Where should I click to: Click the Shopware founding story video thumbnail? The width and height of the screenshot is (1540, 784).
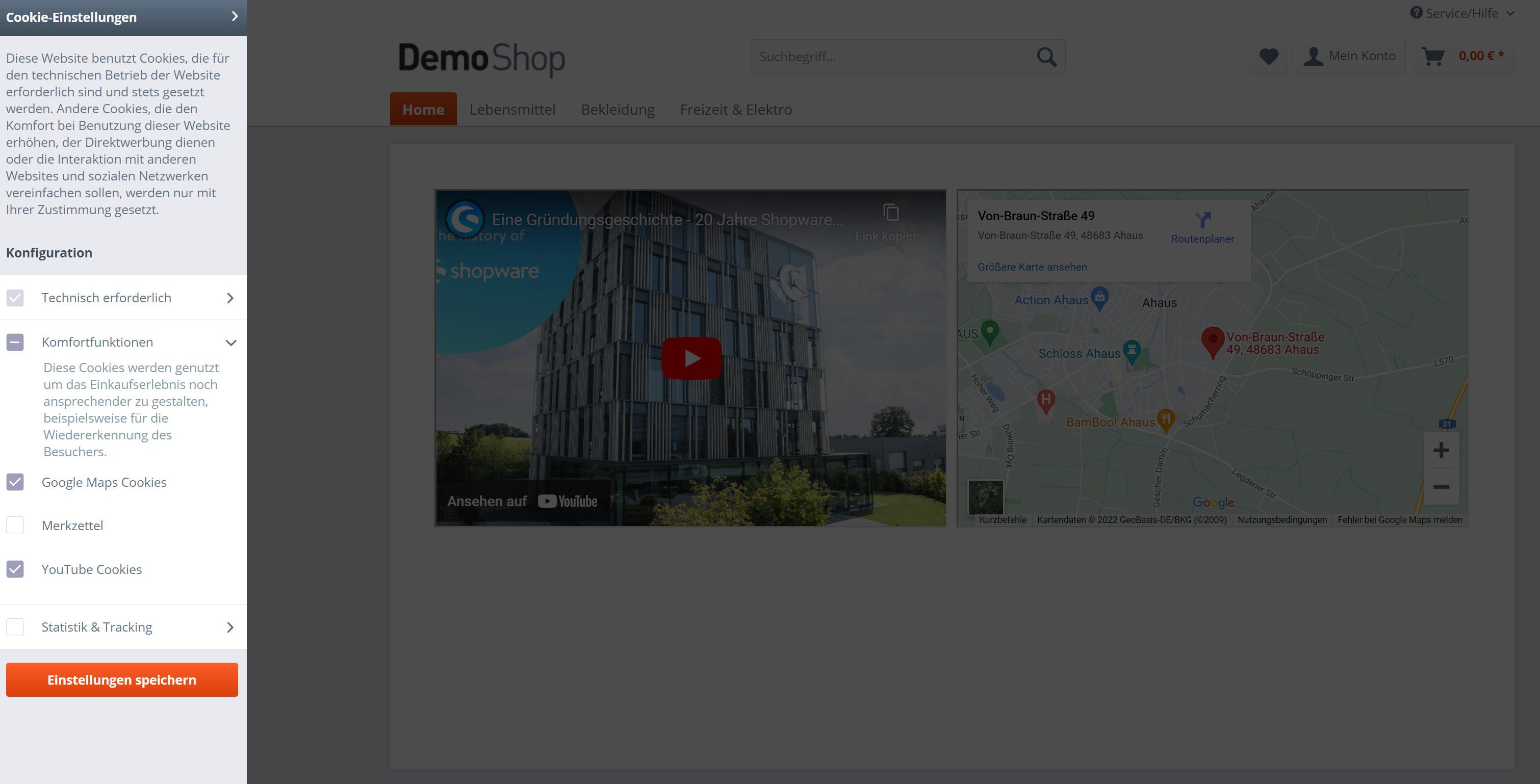pyautogui.click(x=690, y=358)
